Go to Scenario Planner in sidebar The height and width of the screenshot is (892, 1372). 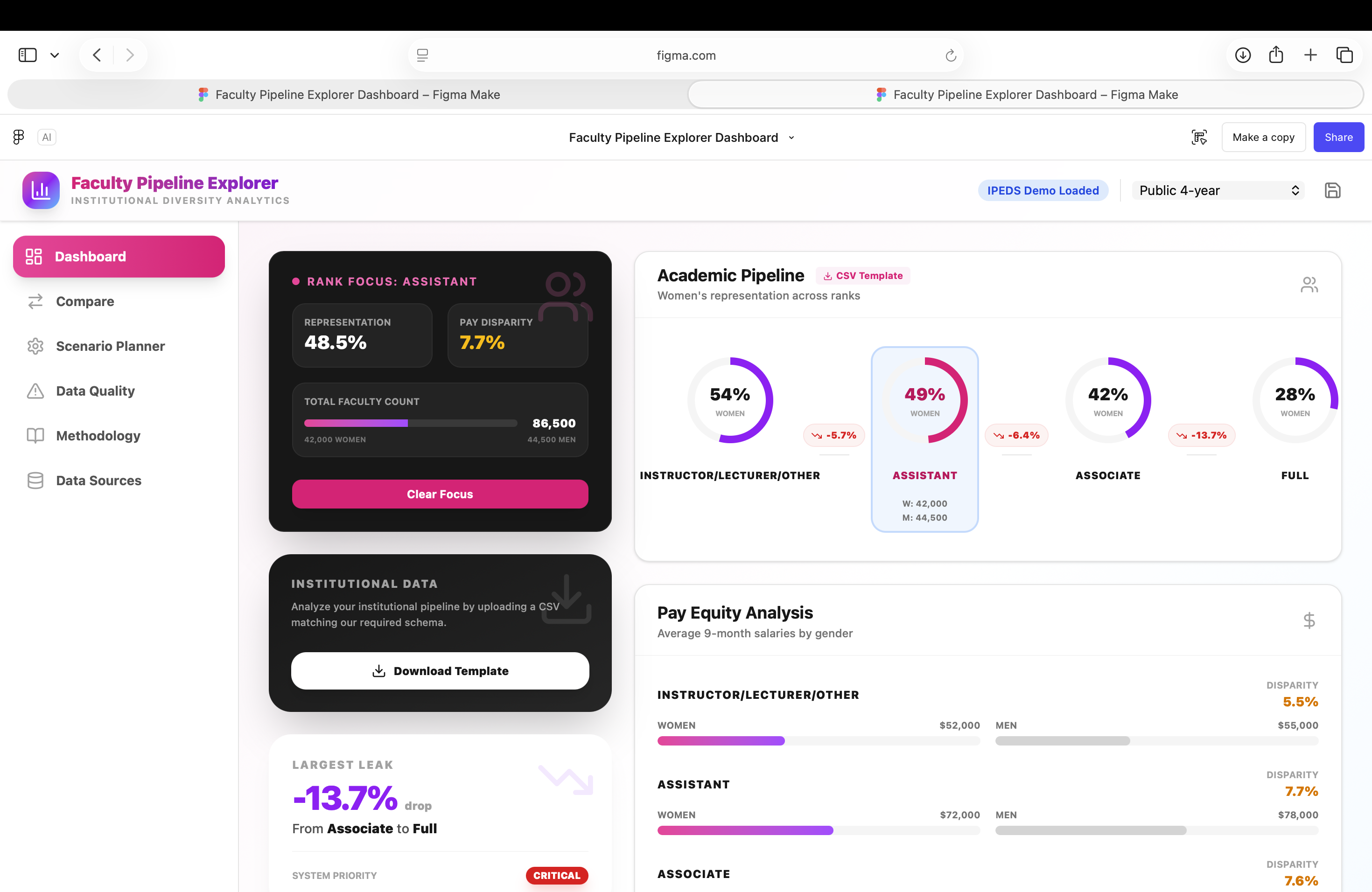point(110,346)
